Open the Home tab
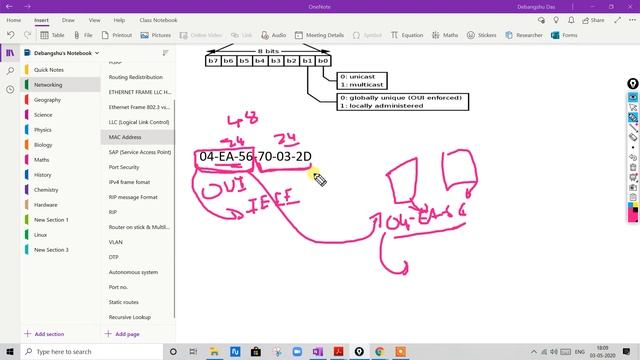This screenshot has width=640, height=360. 13,20
